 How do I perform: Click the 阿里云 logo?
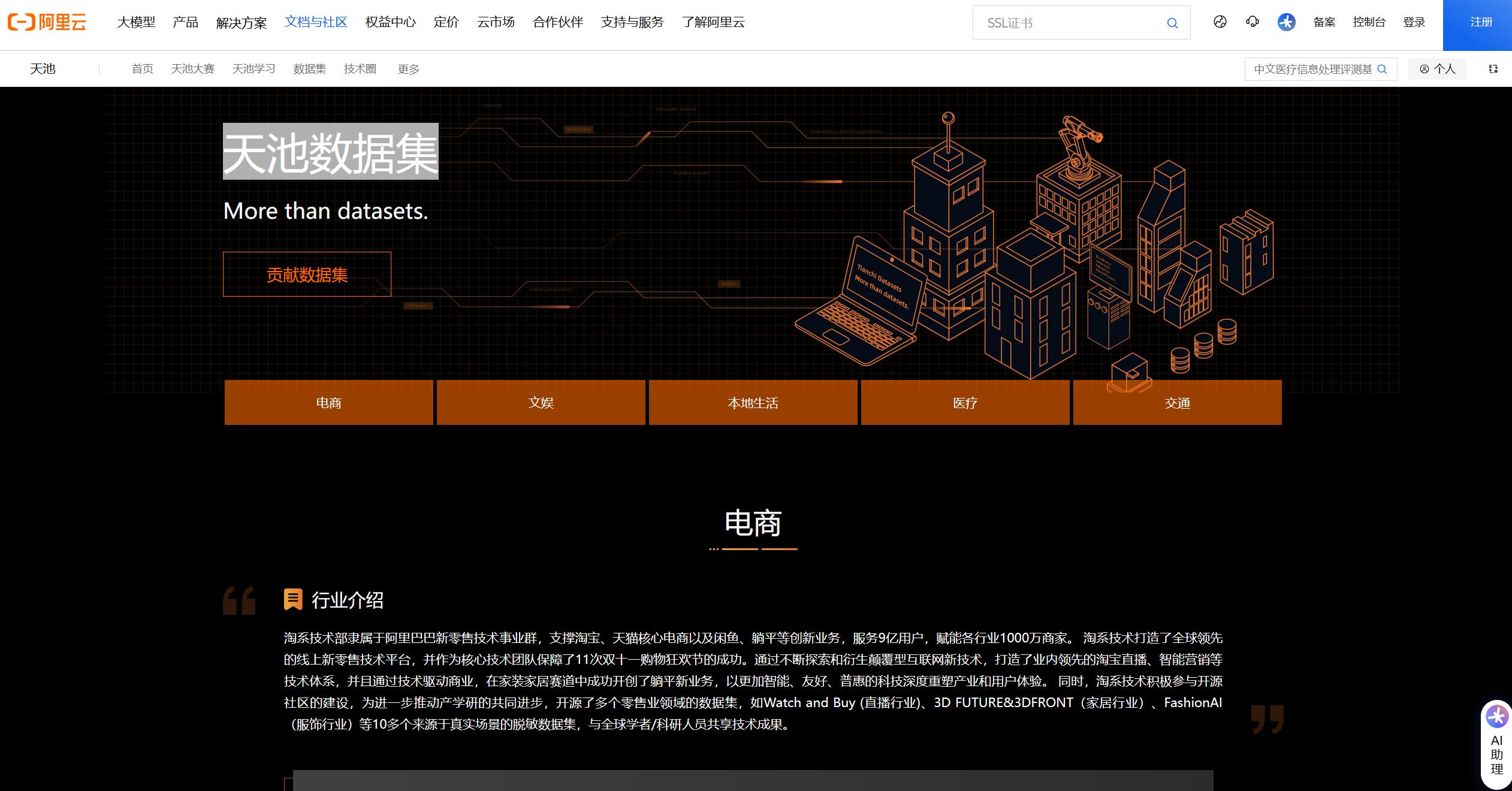tap(47, 23)
